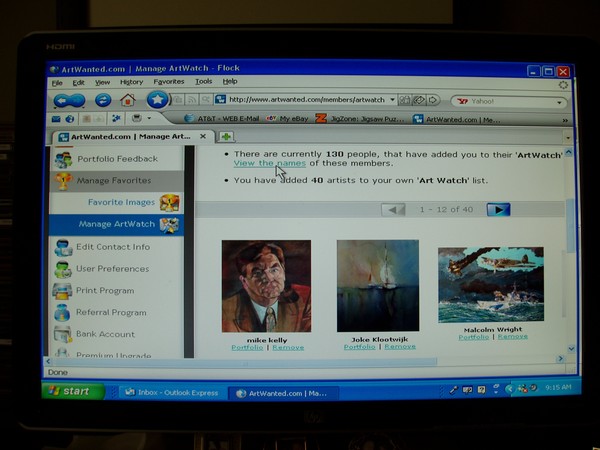Open a new tab with green plus
Image resolution: width=600 pixels, height=450 pixels.
tap(226, 136)
